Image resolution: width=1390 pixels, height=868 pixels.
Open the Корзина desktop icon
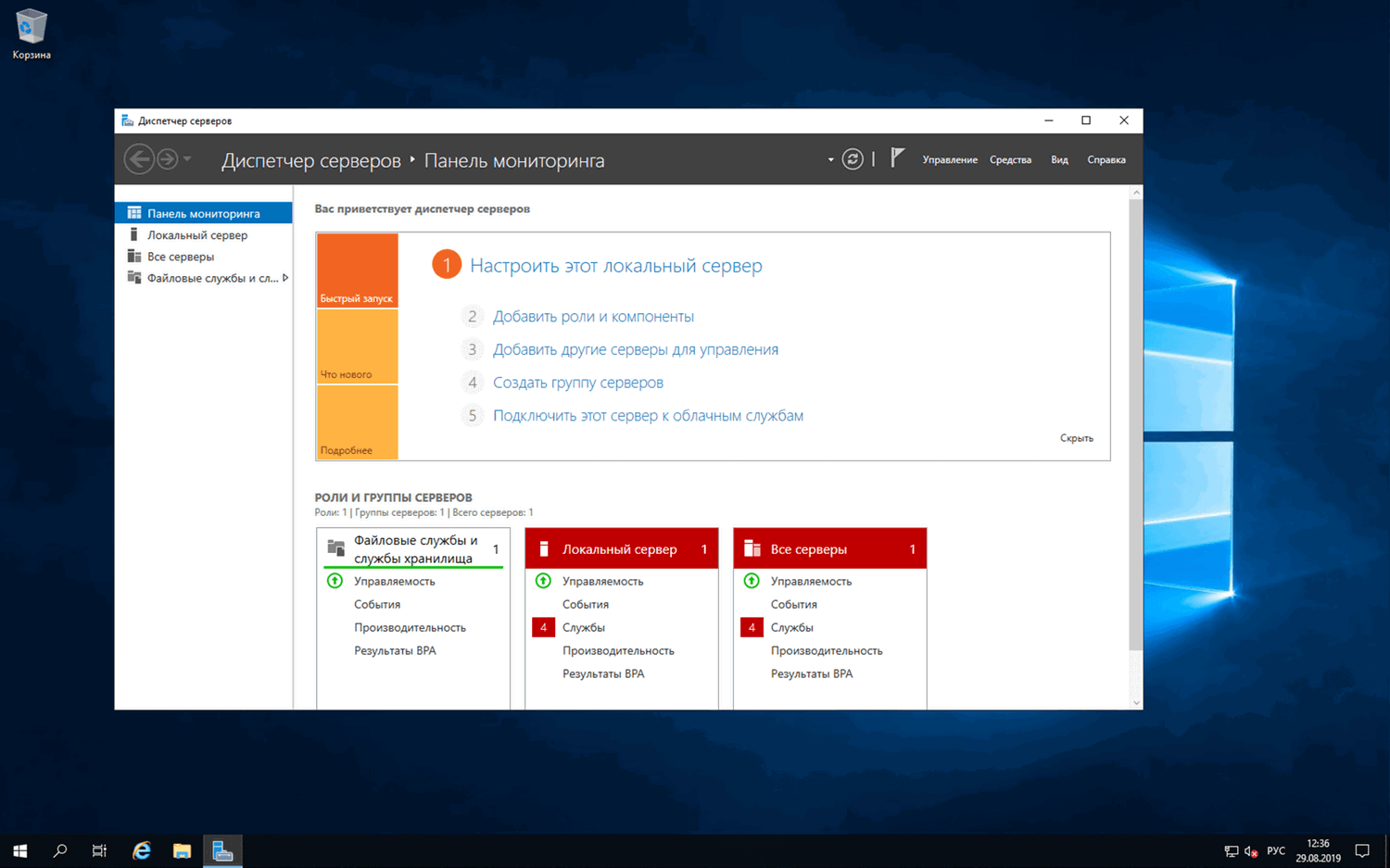pyautogui.click(x=32, y=35)
